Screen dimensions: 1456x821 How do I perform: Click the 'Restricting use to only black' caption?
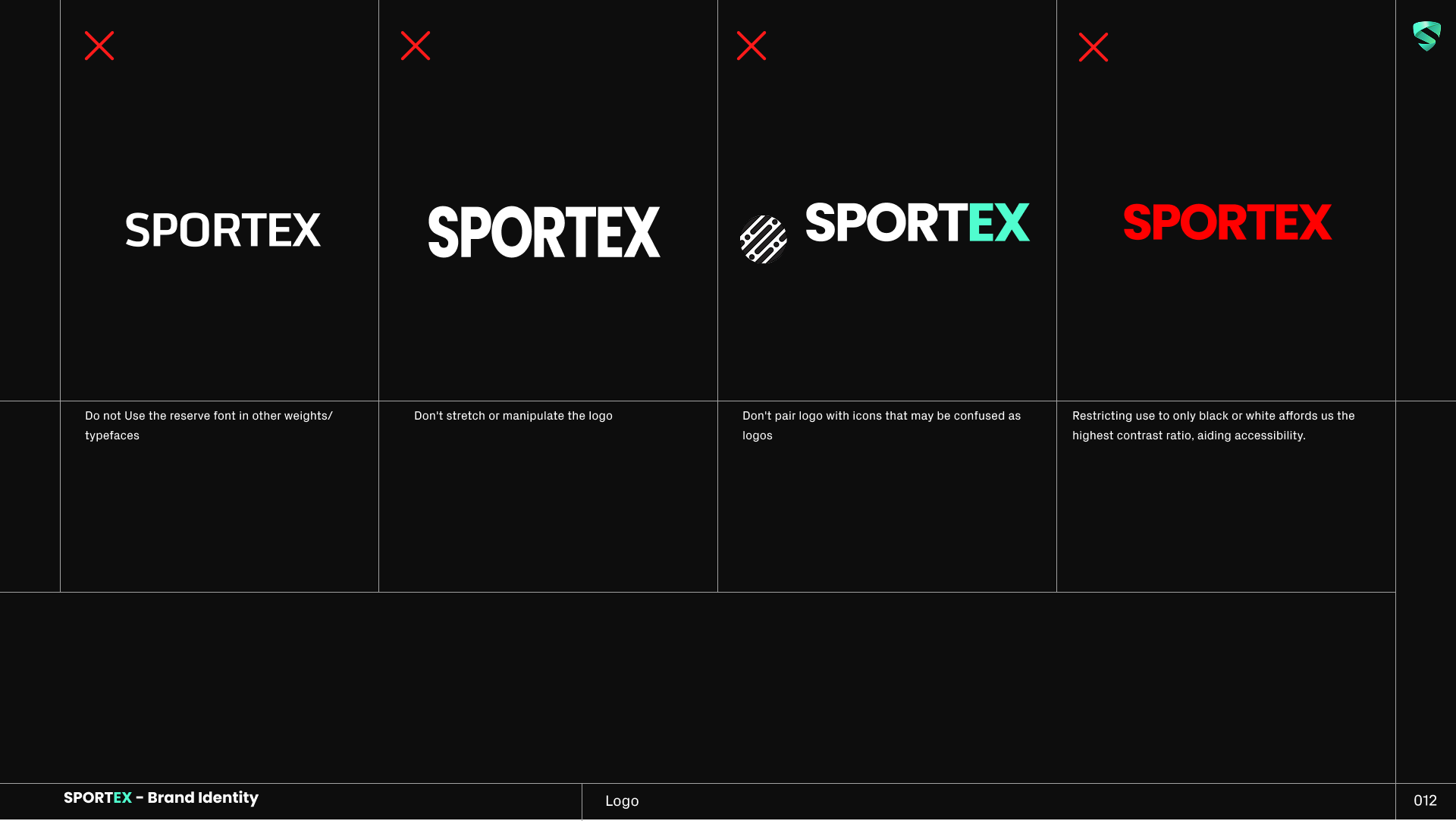pyautogui.click(x=1213, y=416)
